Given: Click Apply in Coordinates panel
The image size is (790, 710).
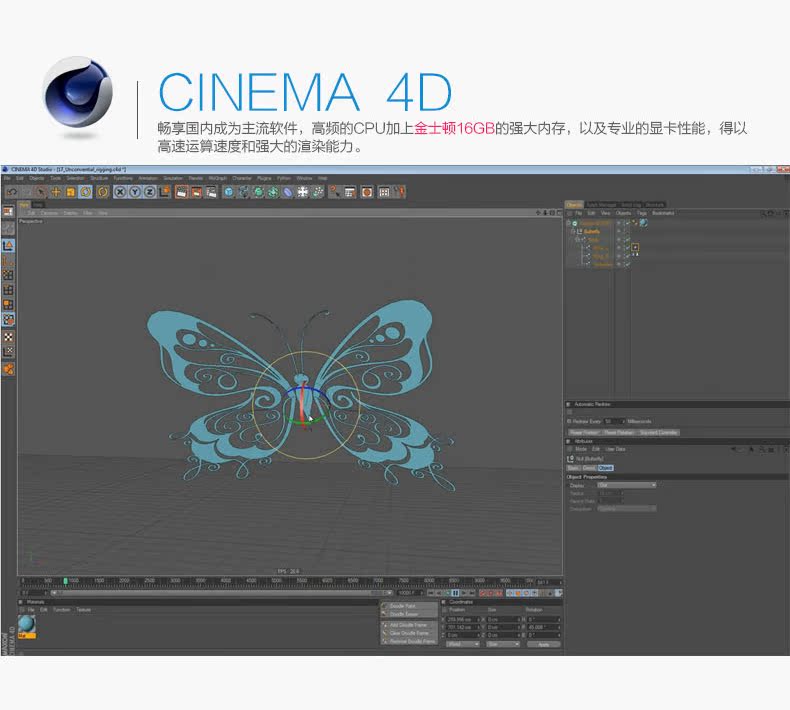Looking at the screenshot, I should (x=544, y=644).
